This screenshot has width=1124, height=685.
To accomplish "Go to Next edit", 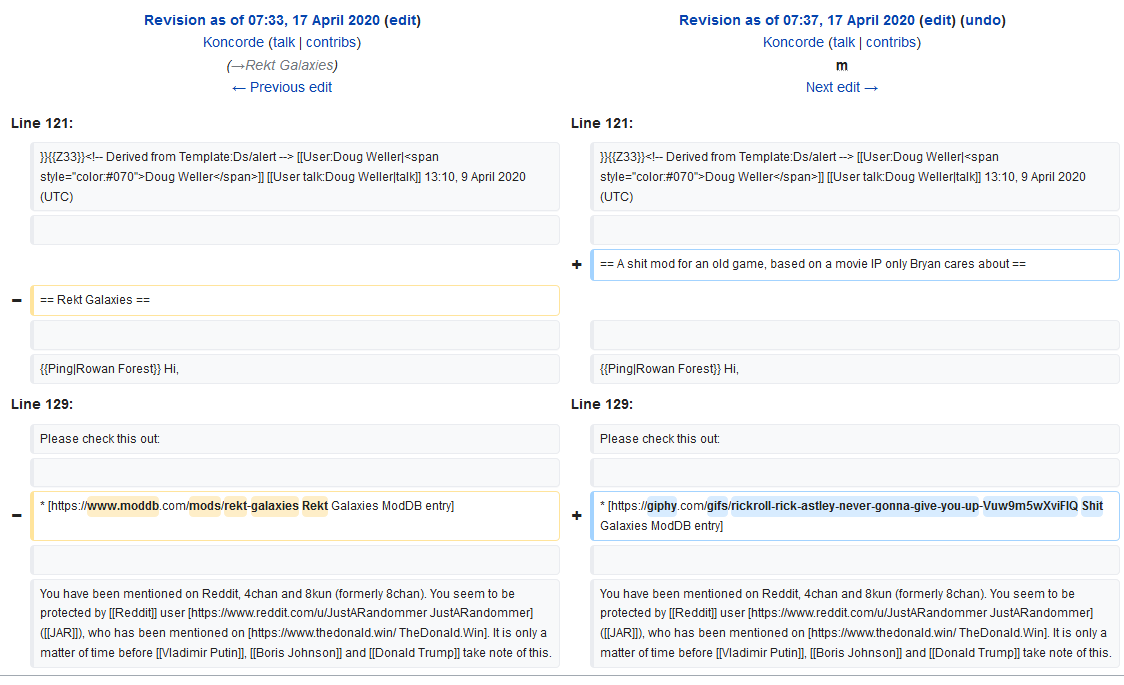I will (842, 87).
